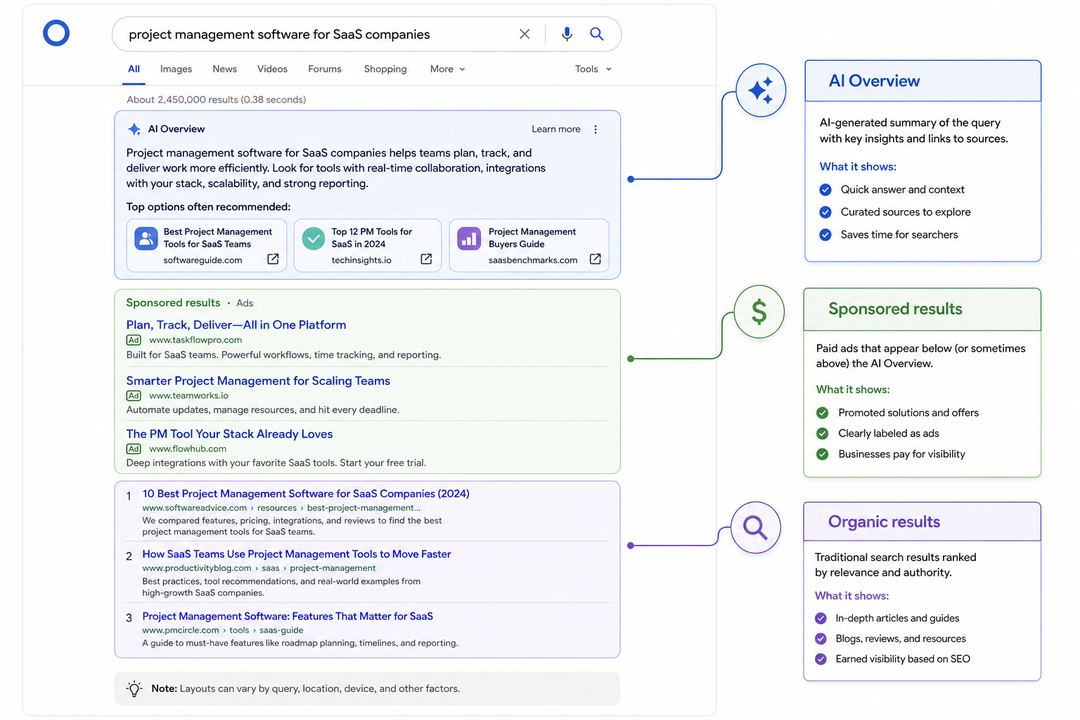Image resolution: width=1080 pixels, height=720 pixels.
Task: Start voice search with microphone icon
Action: (x=566, y=34)
